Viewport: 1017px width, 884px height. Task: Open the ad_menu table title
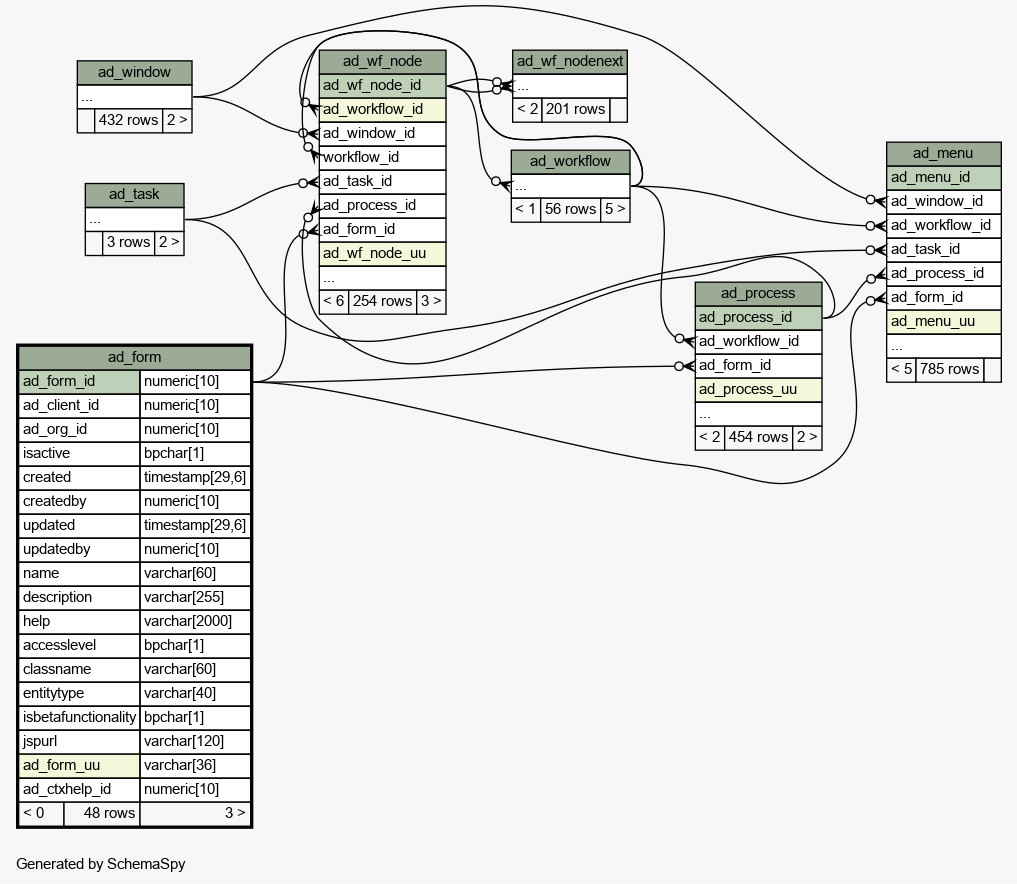(944, 153)
